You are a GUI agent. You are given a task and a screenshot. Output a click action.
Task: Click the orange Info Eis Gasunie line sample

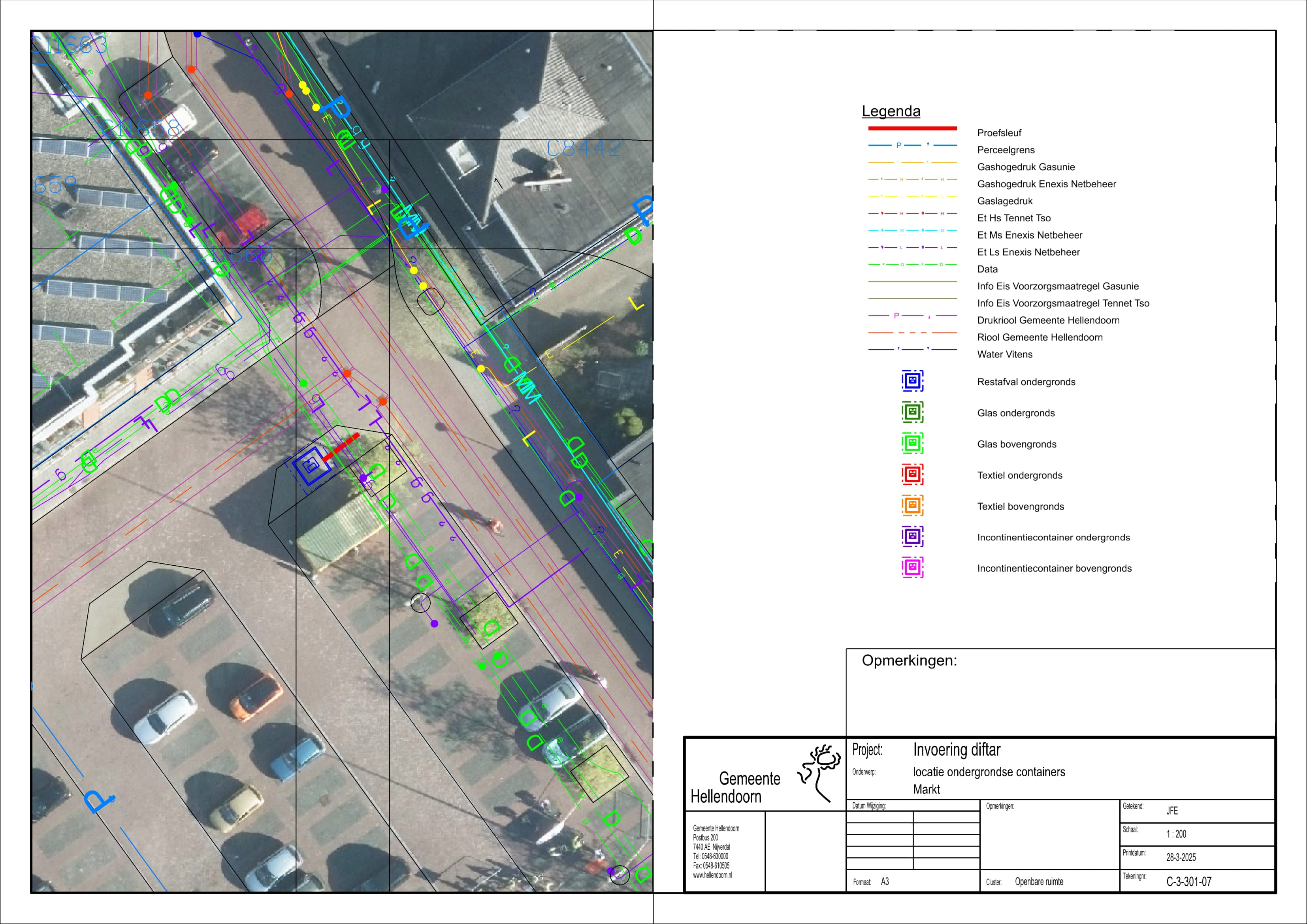(x=912, y=282)
